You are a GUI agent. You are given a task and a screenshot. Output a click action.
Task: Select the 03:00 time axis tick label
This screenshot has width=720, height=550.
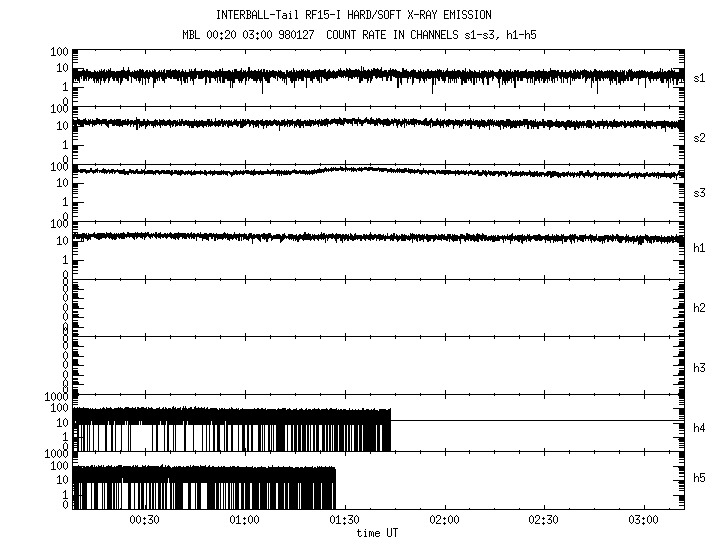click(x=645, y=520)
